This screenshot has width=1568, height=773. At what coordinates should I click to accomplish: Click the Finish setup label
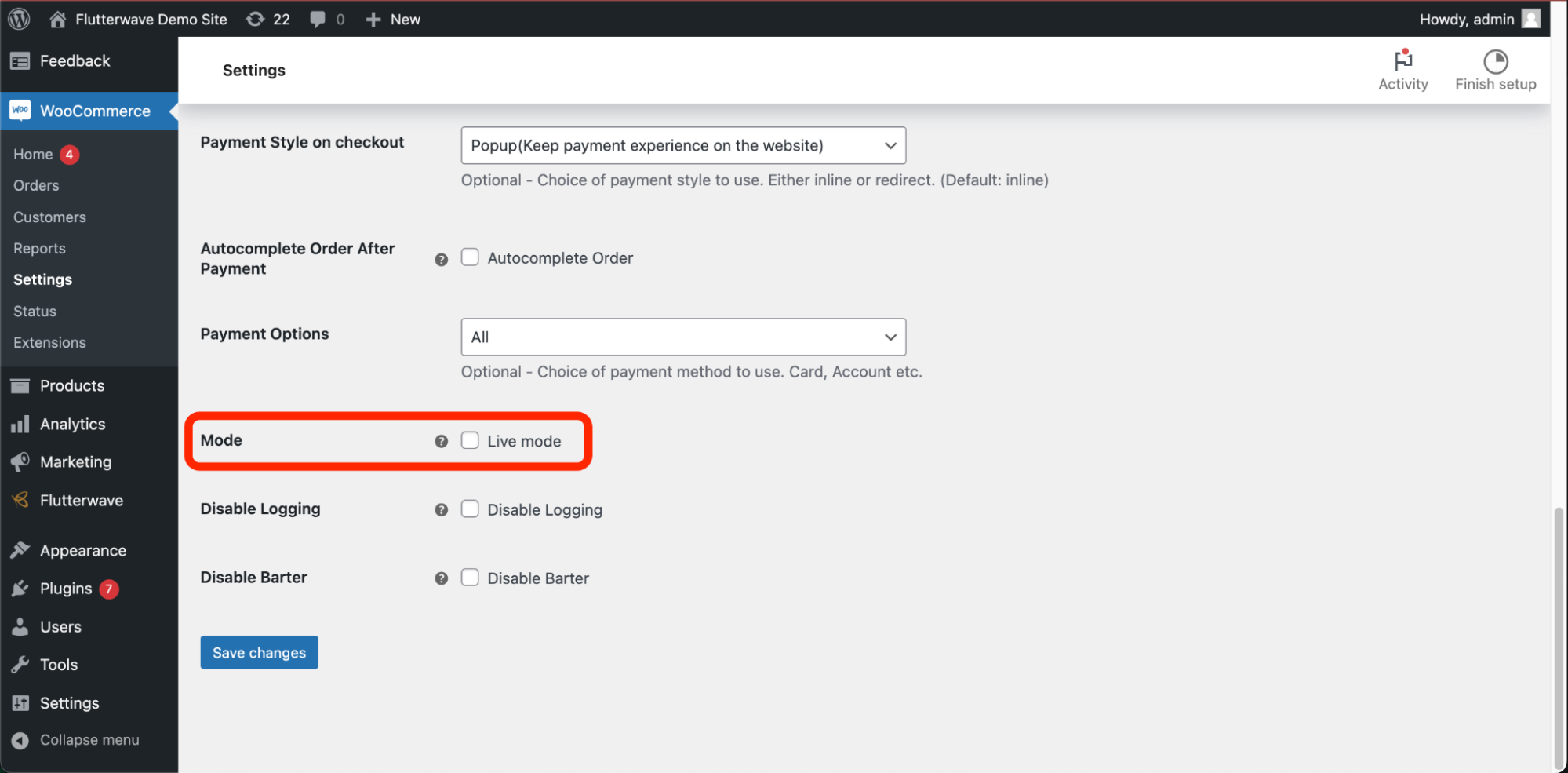tap(1496, 84)
